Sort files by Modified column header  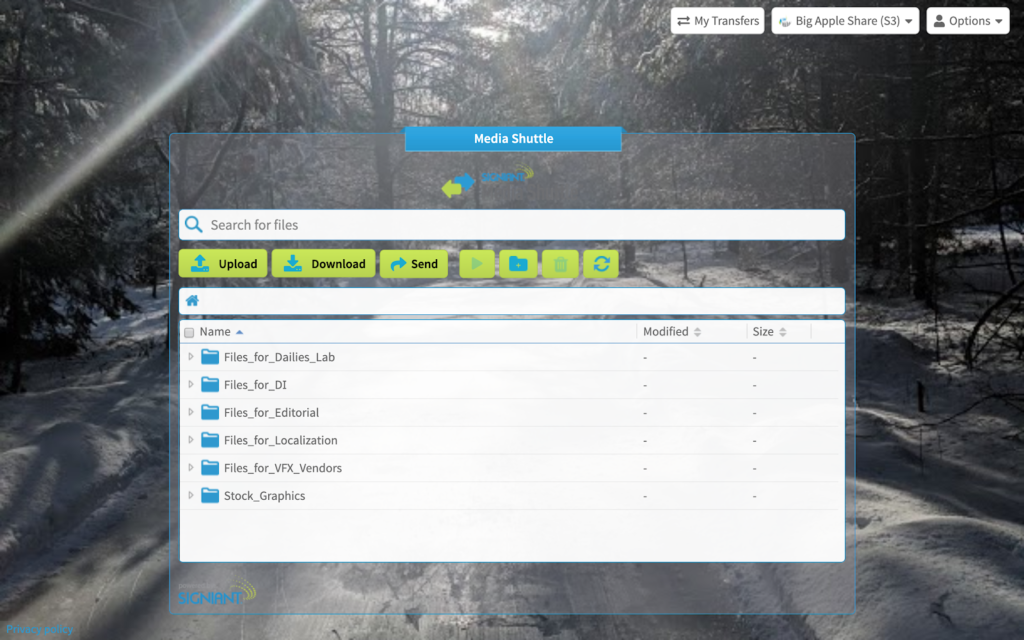click(672, 332)
